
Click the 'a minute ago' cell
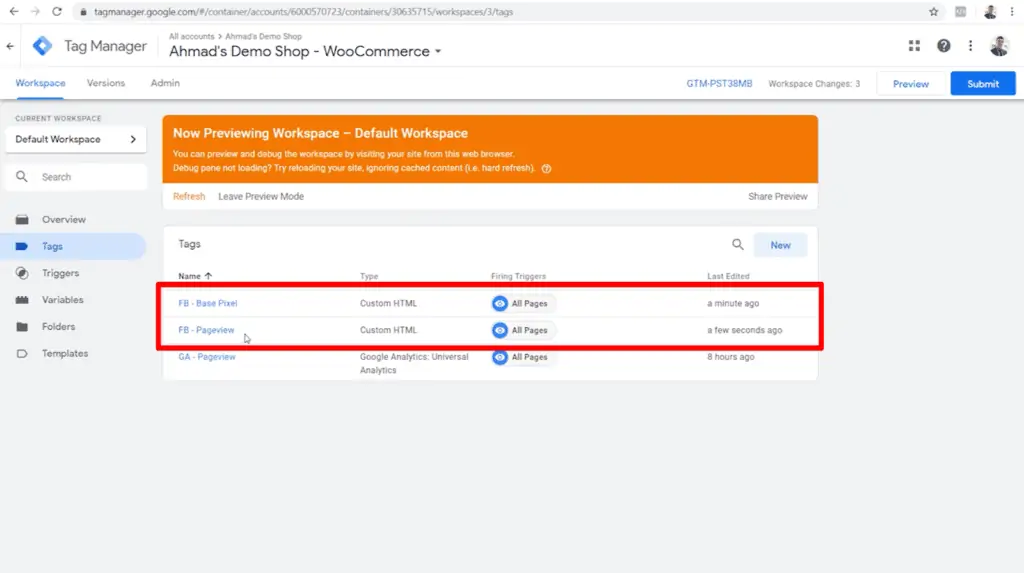tap(733, 303)
